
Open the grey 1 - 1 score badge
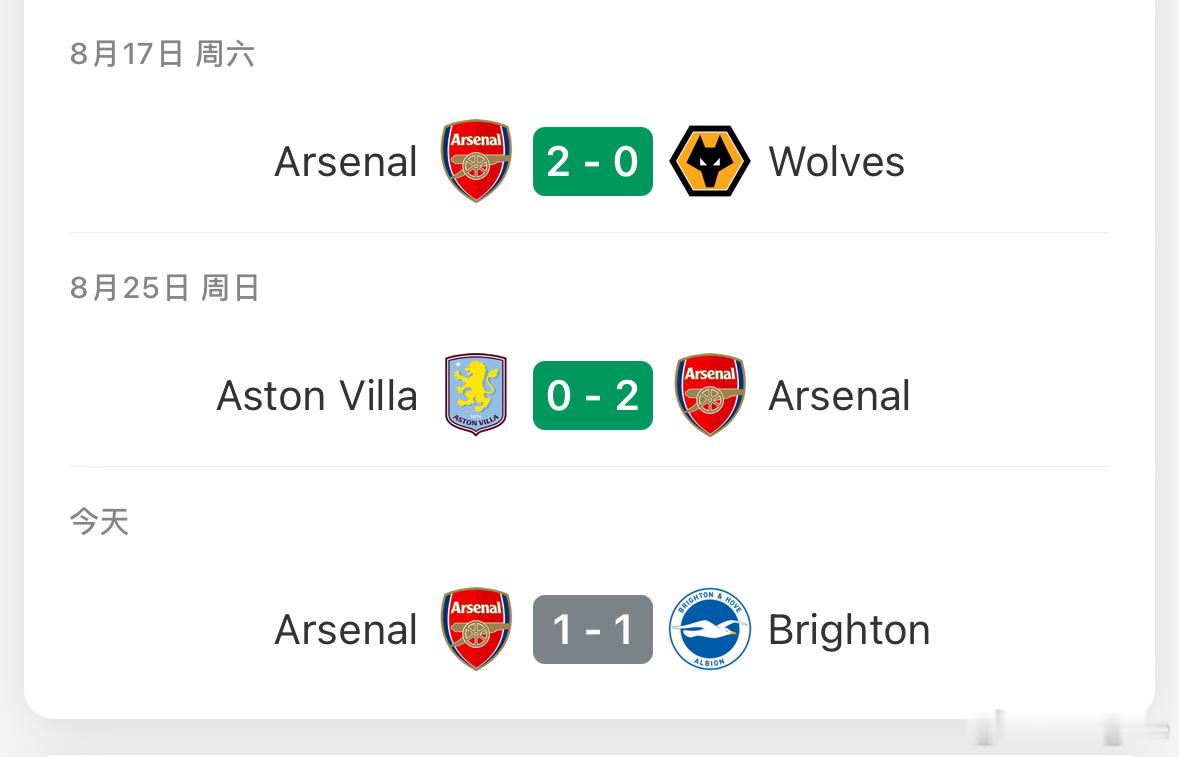point(593,629)
